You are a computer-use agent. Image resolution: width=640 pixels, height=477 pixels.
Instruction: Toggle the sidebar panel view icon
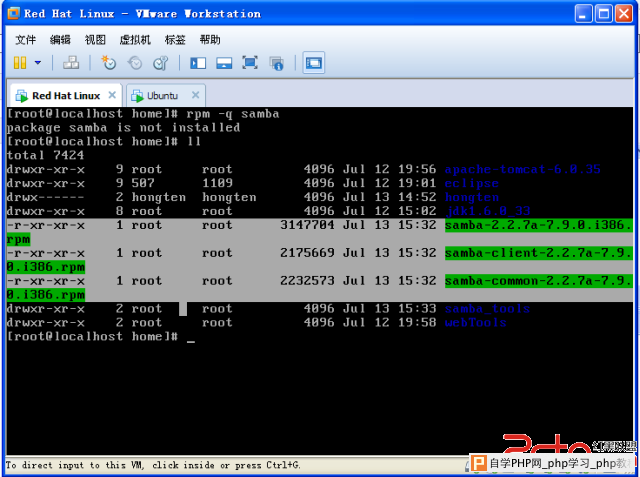coord(198,63)
